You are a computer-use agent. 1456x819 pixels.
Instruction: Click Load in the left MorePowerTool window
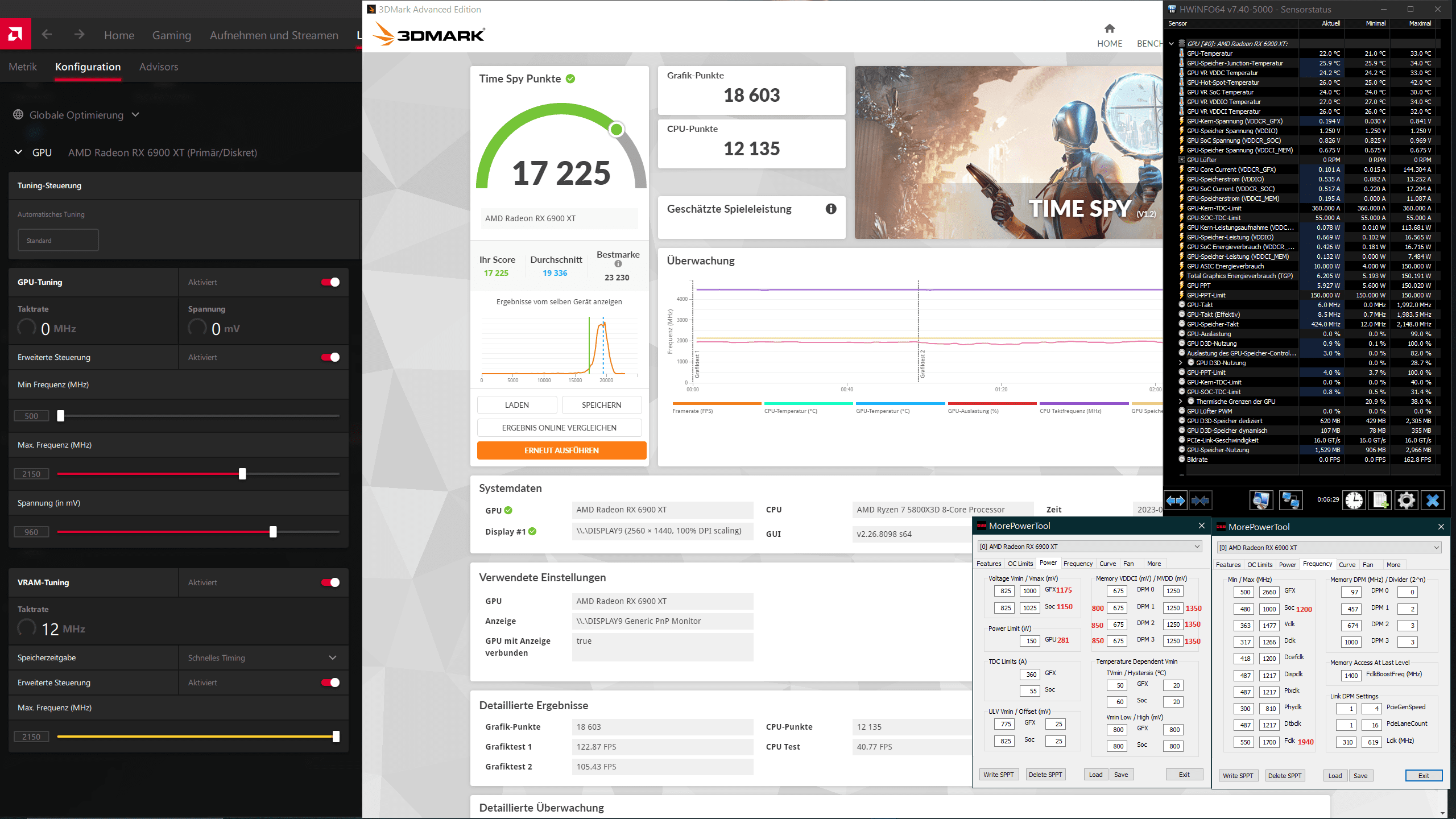point(1095,775)
